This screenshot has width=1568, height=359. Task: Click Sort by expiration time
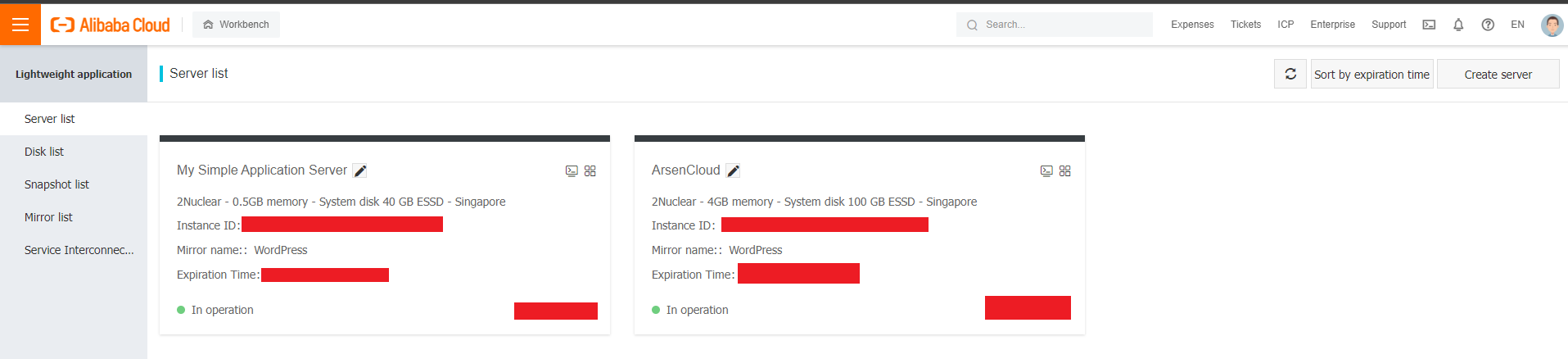(x=1371, y=74)
